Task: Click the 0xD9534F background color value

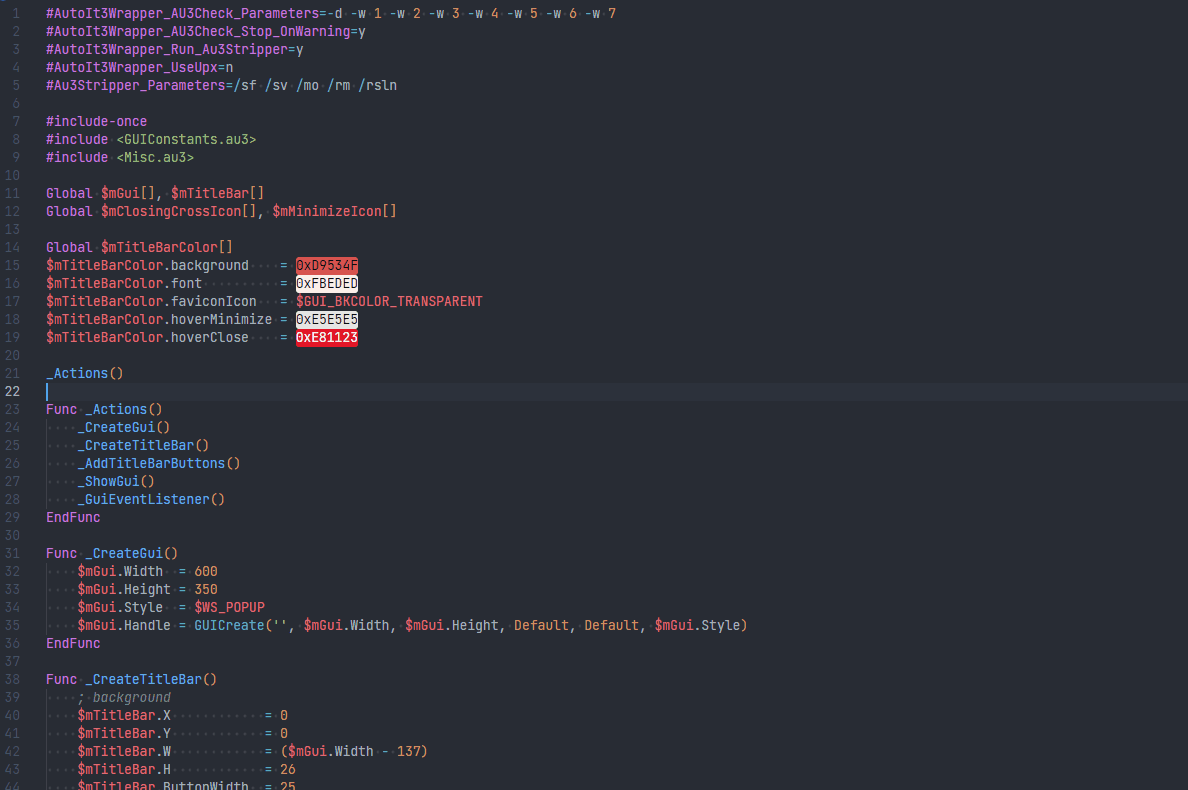Action: click(326, 265)
